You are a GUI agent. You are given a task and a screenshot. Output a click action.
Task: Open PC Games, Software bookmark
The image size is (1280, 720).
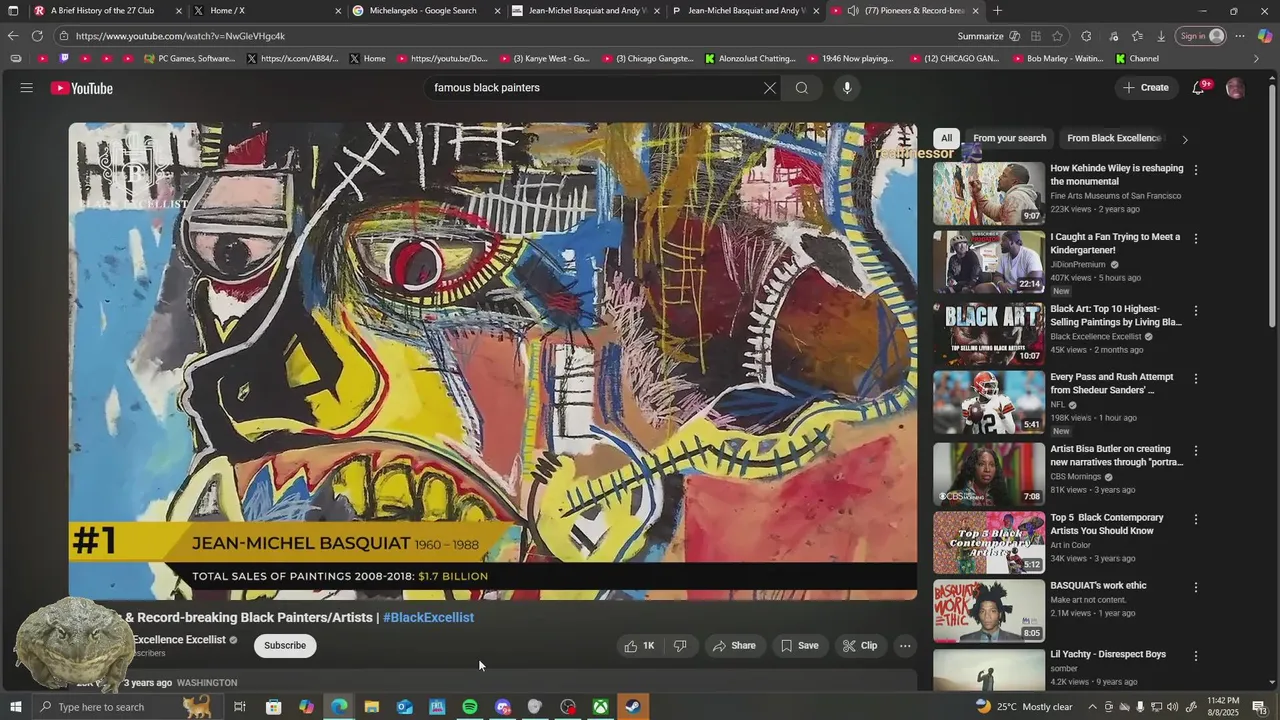pyautogui.click(x=190, y=59)
